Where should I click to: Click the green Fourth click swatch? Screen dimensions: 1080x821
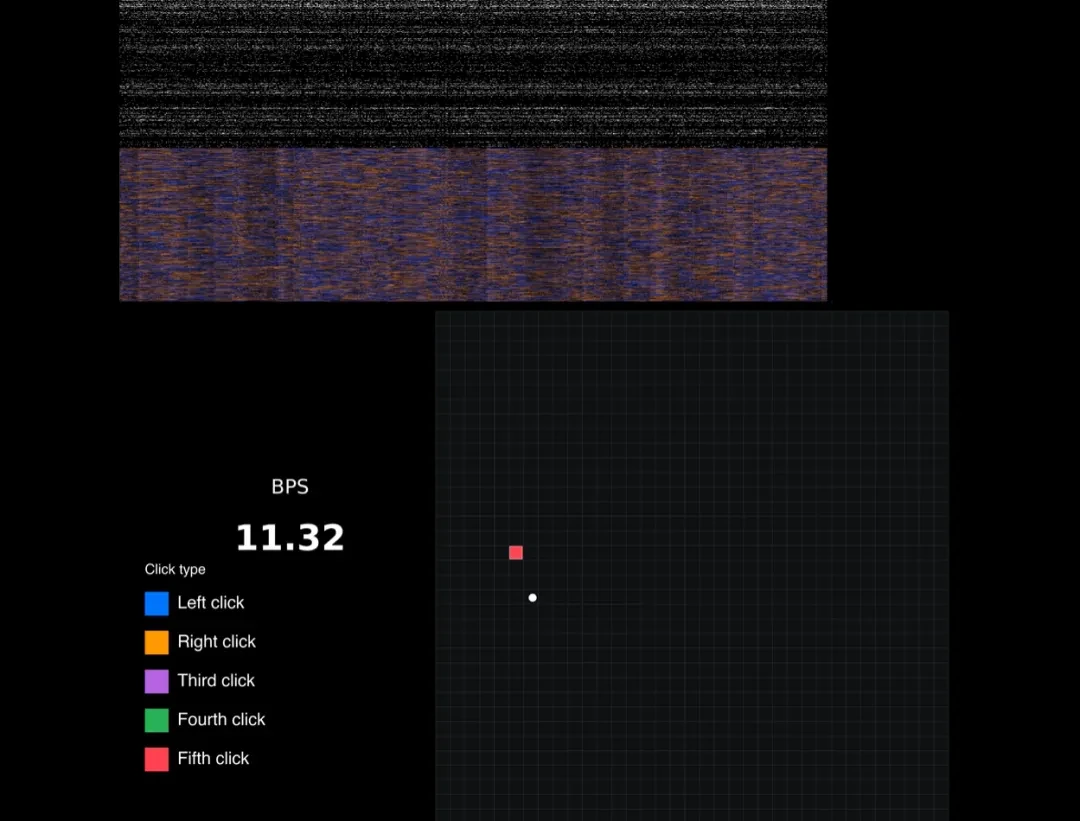tap(156, 720)
